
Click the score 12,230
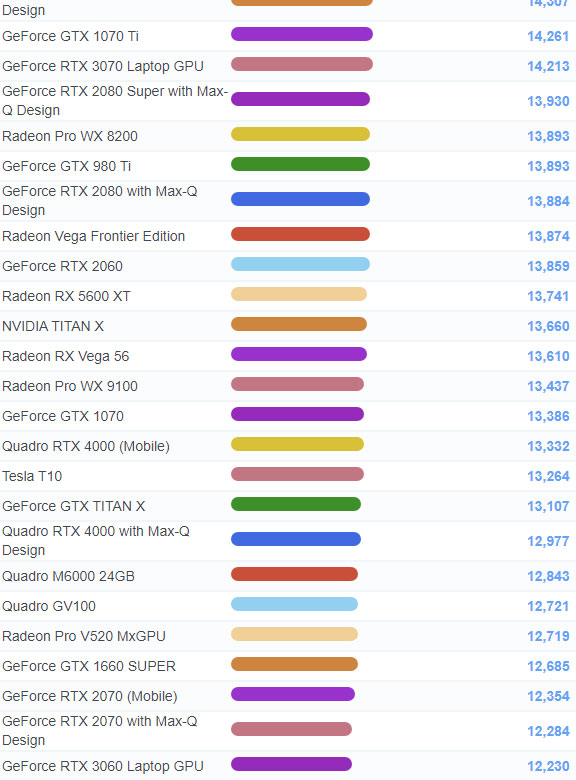click(548, 766)
